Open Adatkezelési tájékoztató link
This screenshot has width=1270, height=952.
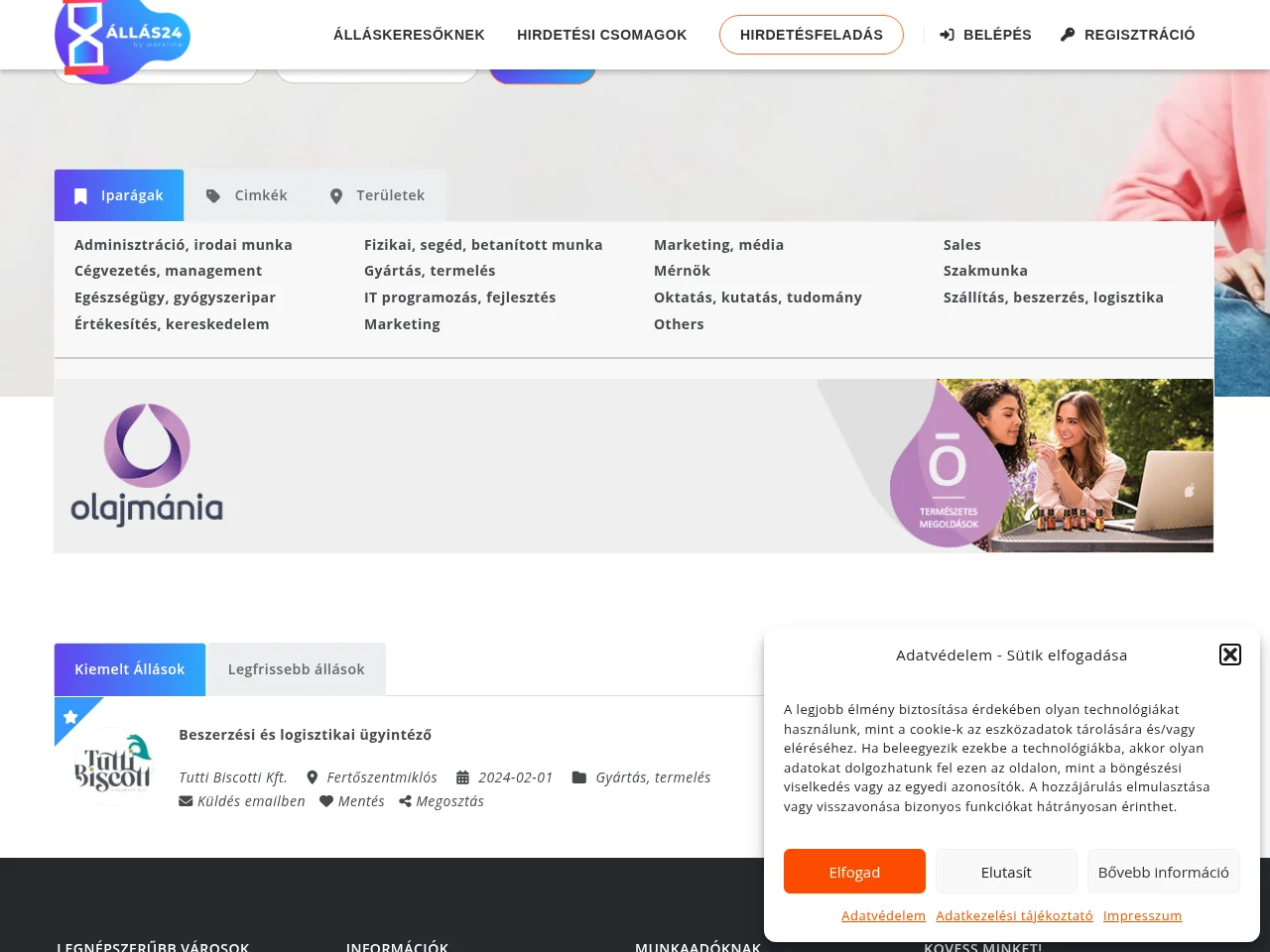pos(1014,915)
